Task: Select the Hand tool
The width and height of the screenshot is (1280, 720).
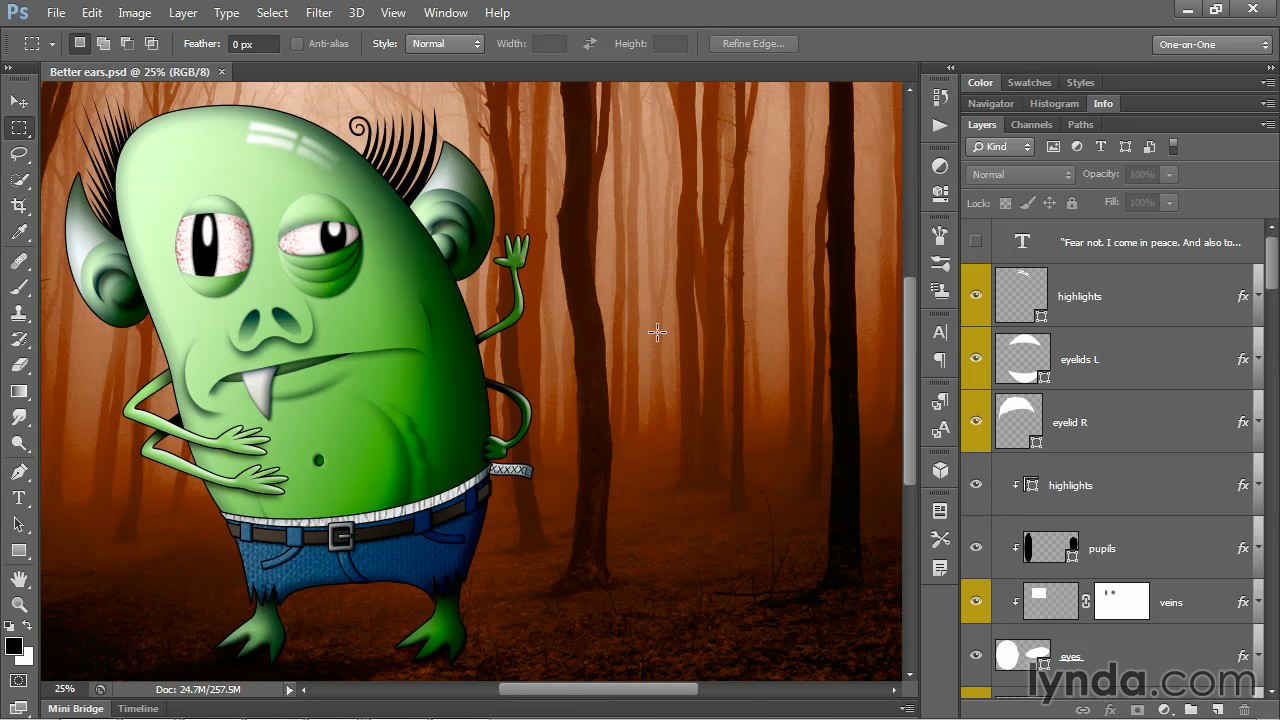Action: (19, 579)
